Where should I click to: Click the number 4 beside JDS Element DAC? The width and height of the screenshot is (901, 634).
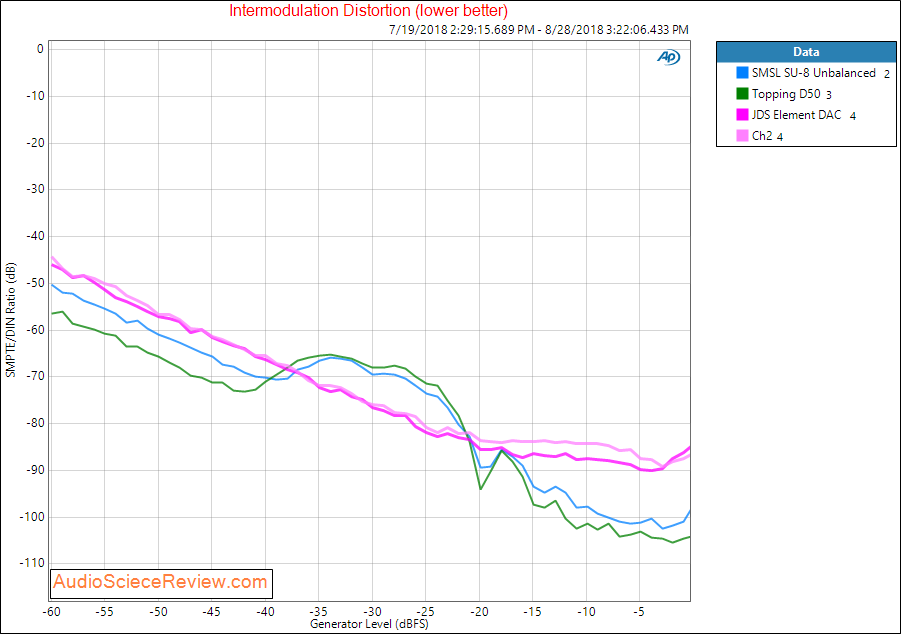pos(853,116)
